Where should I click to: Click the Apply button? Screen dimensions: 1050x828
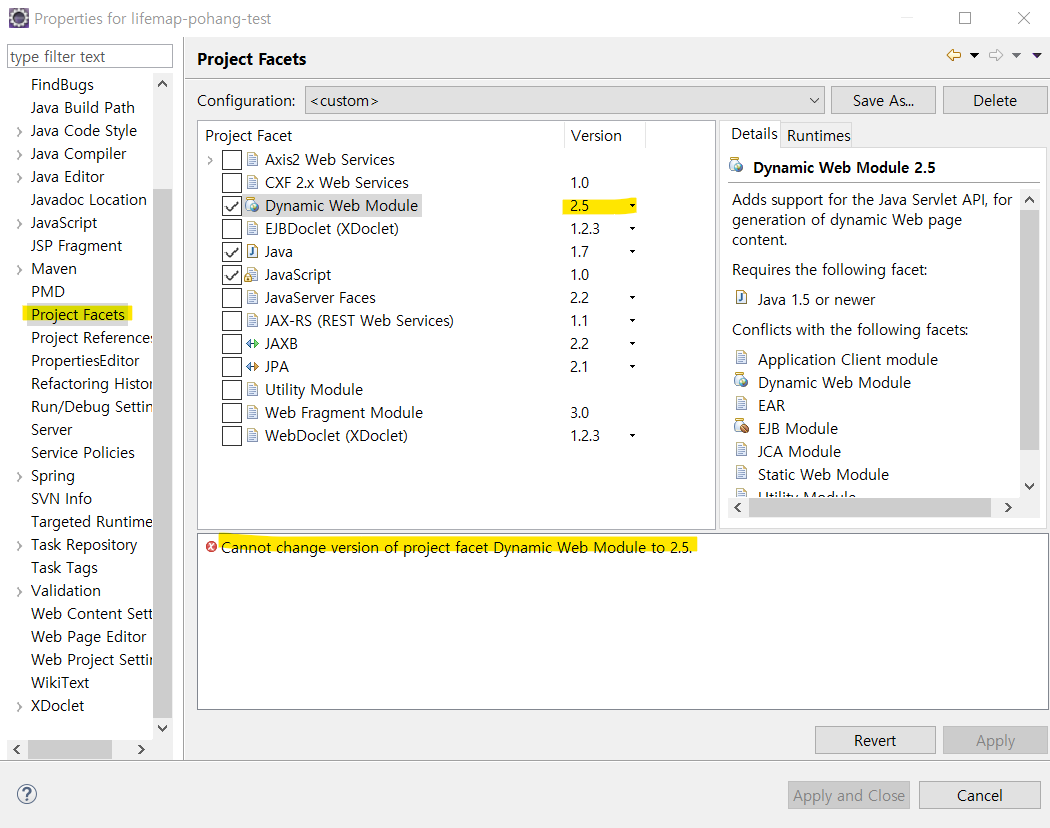[x=994, y=740]
